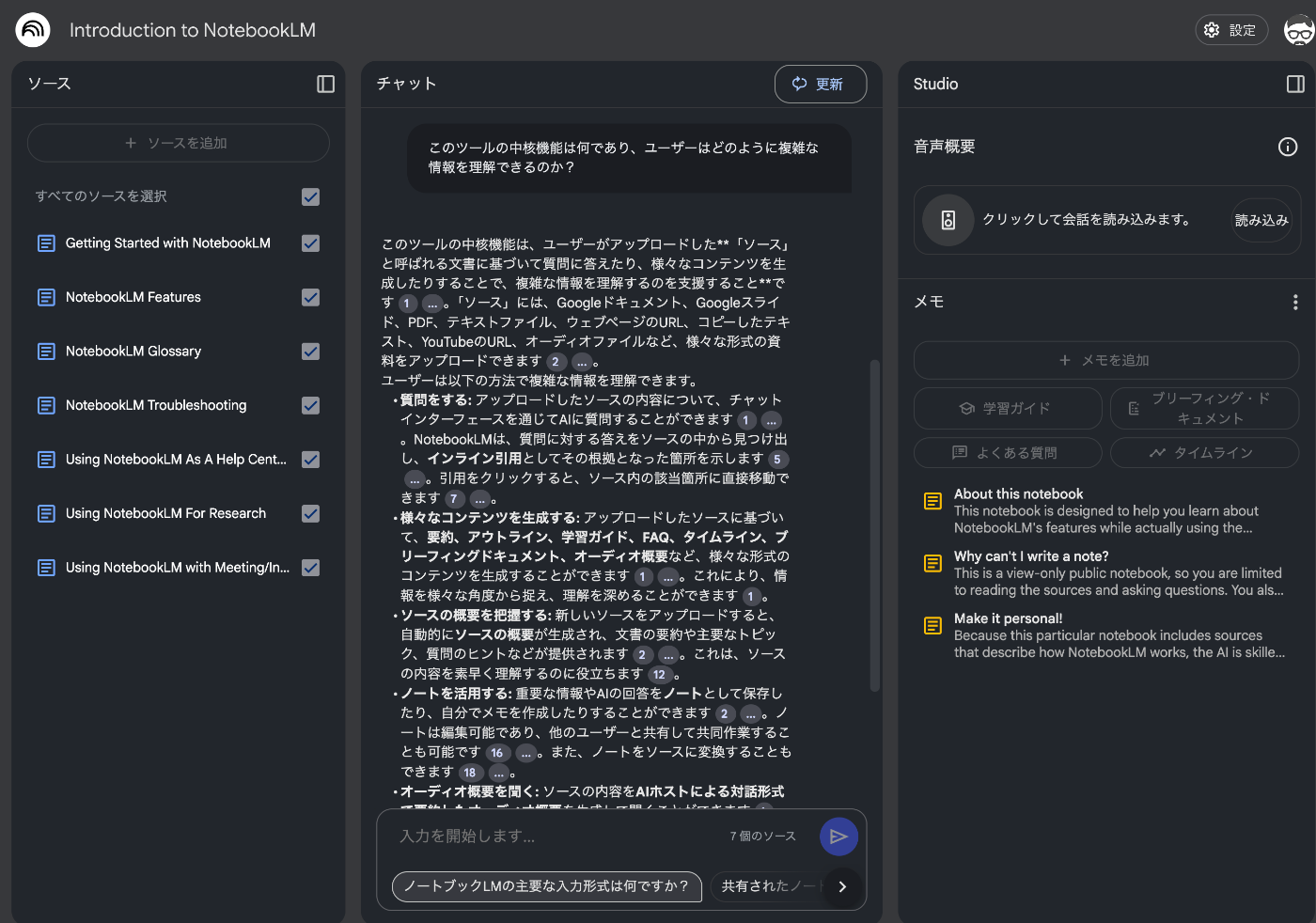1316x923 pixels.
Task: Uncheck Using NotebookLM with Meeting source checkbox
Action: coord(311,568)
